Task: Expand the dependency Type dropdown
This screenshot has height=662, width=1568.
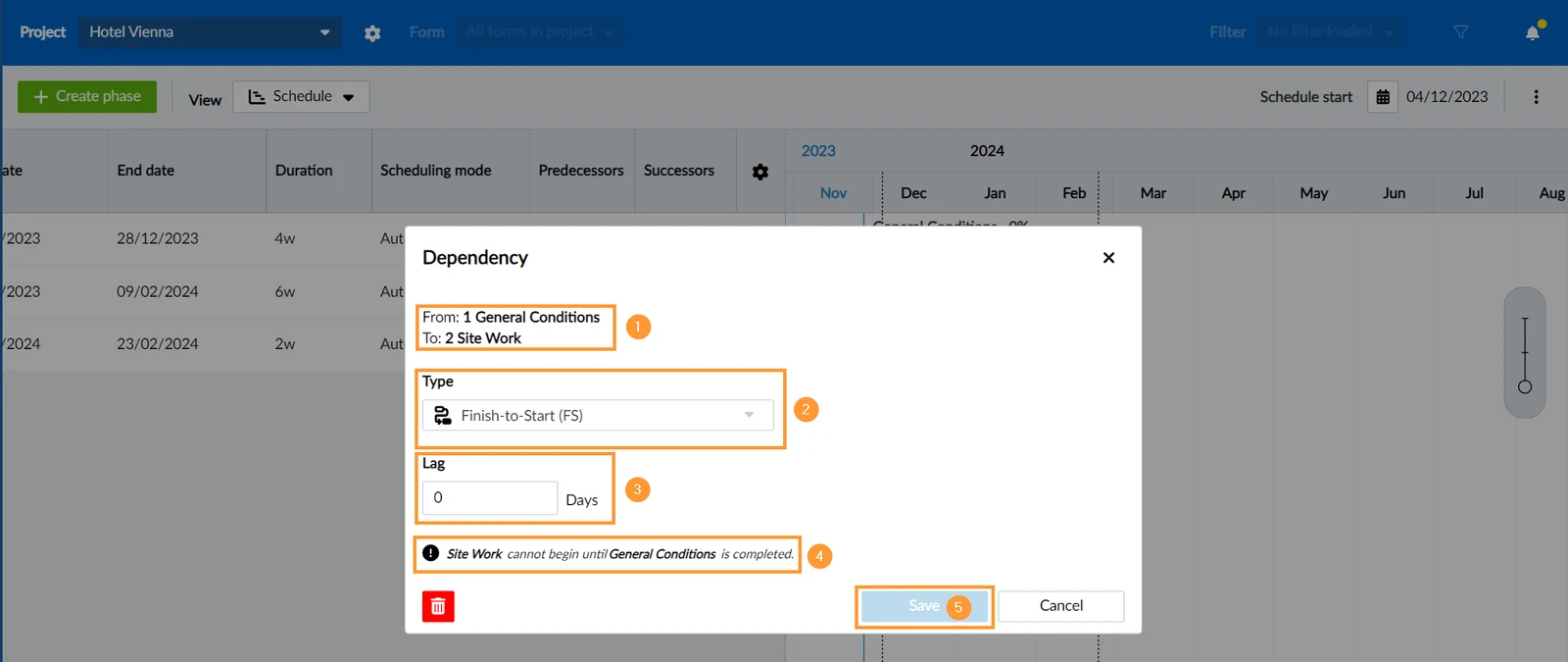Action: click(598, 416)
